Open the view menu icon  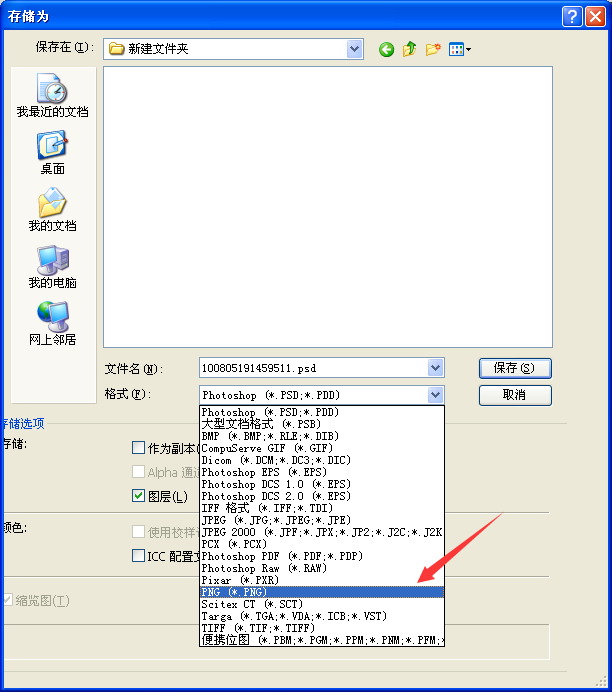(459, 49)
